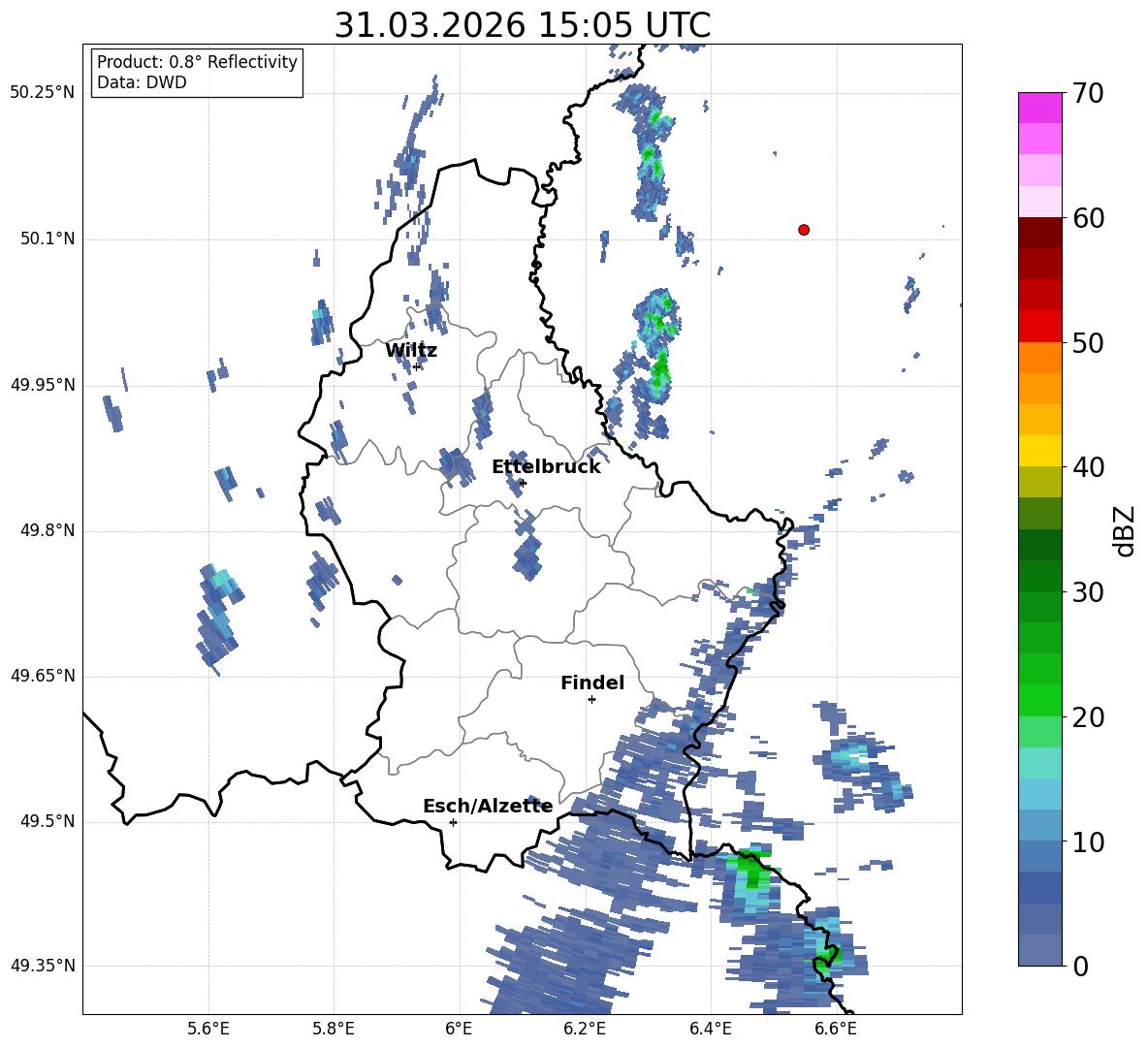Click the 30 tick on the colorbar
The height and width of the screenshot is (1048, 1148).
coord(1088,592)
